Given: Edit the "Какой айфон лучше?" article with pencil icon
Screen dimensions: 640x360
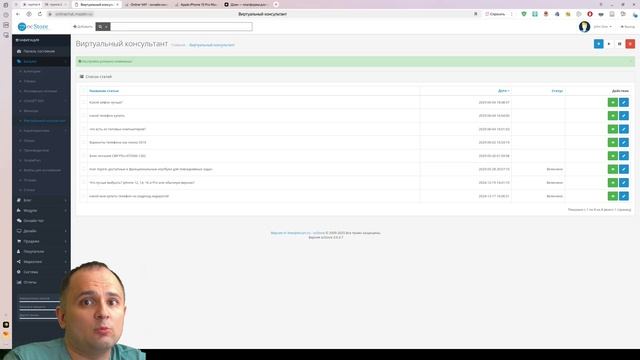Looking at the screenshot, I should (x=624, y=102).
